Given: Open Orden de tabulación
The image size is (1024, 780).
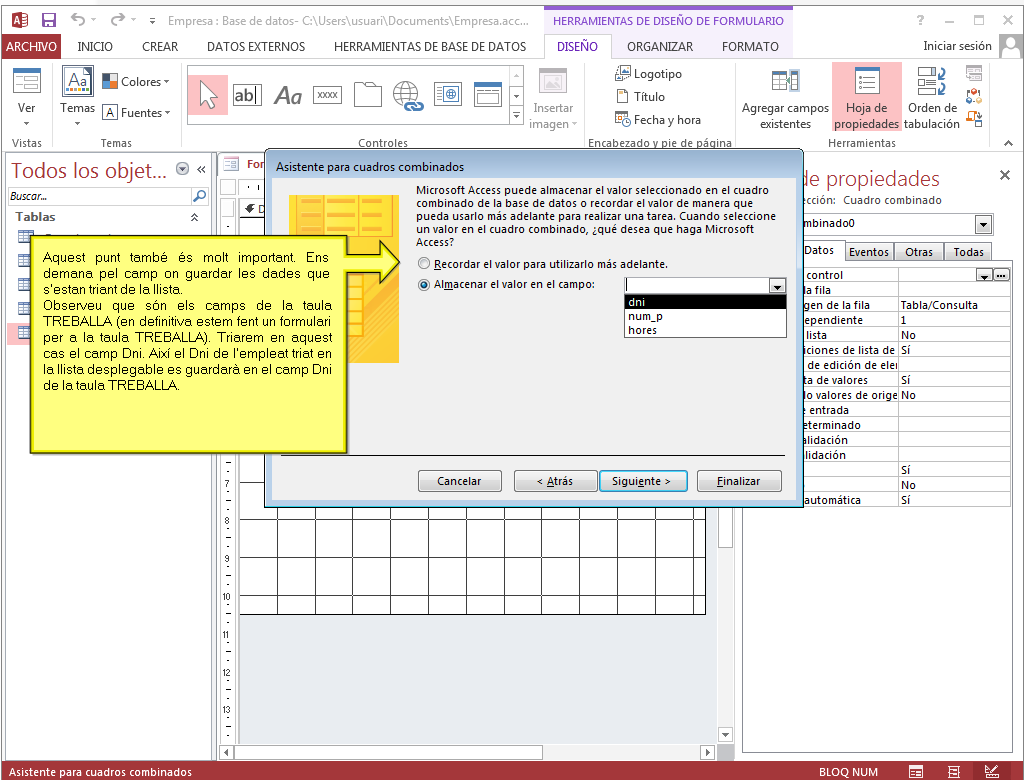Looking at the screenshot, I should click(932, 99).
